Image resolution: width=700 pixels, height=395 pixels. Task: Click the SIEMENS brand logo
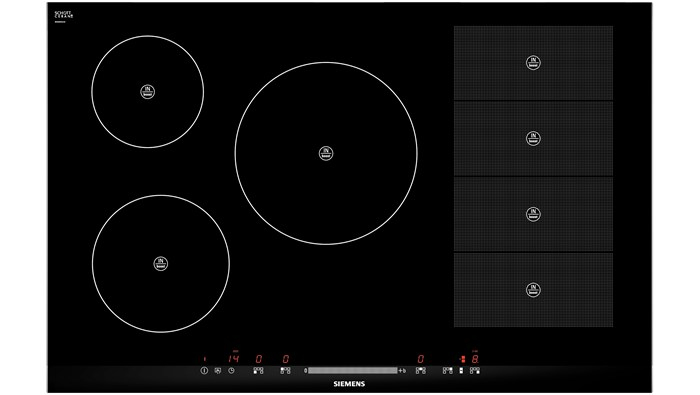[x=349, y=384]
